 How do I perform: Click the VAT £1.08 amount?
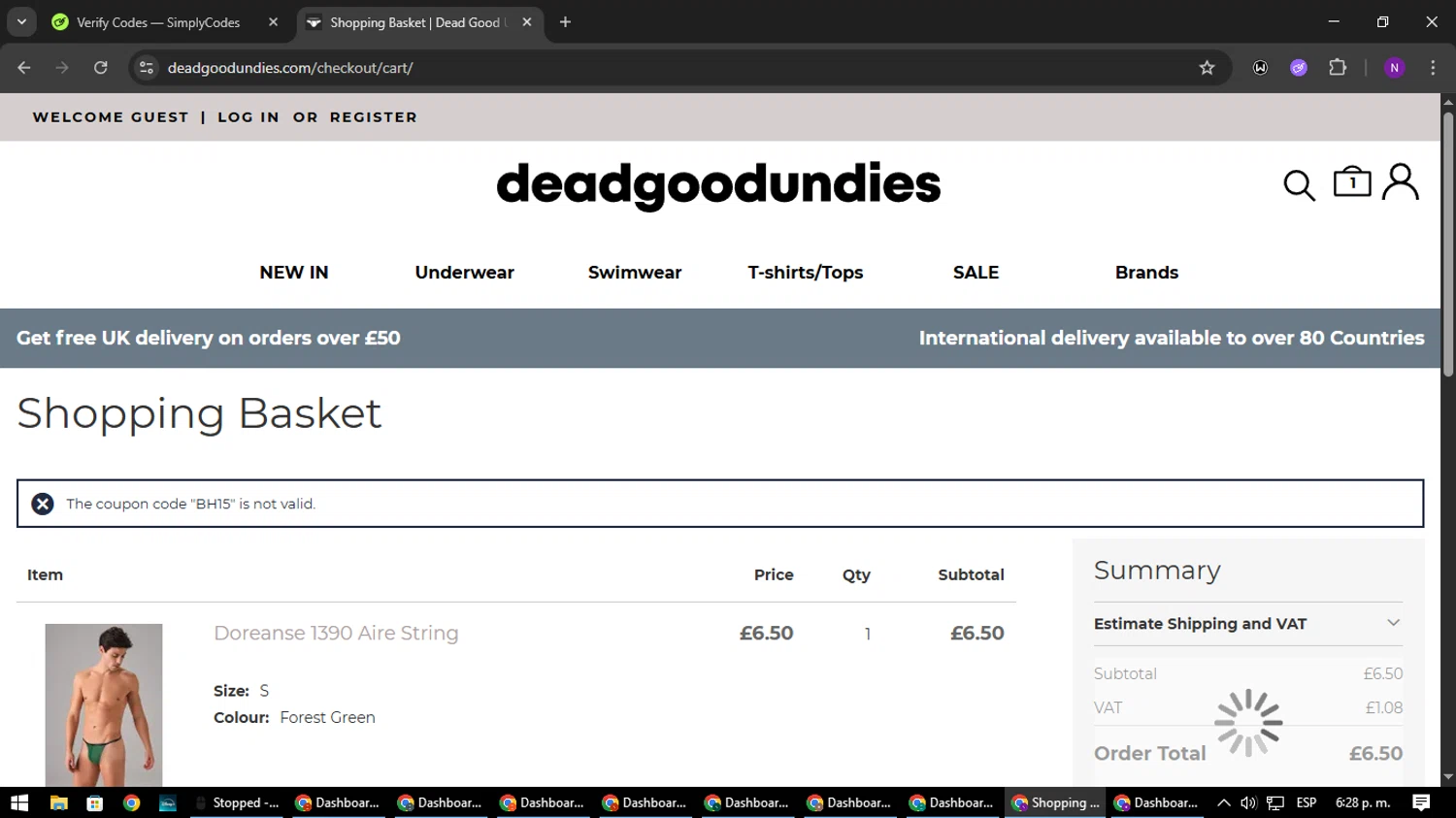(1384, 707)
